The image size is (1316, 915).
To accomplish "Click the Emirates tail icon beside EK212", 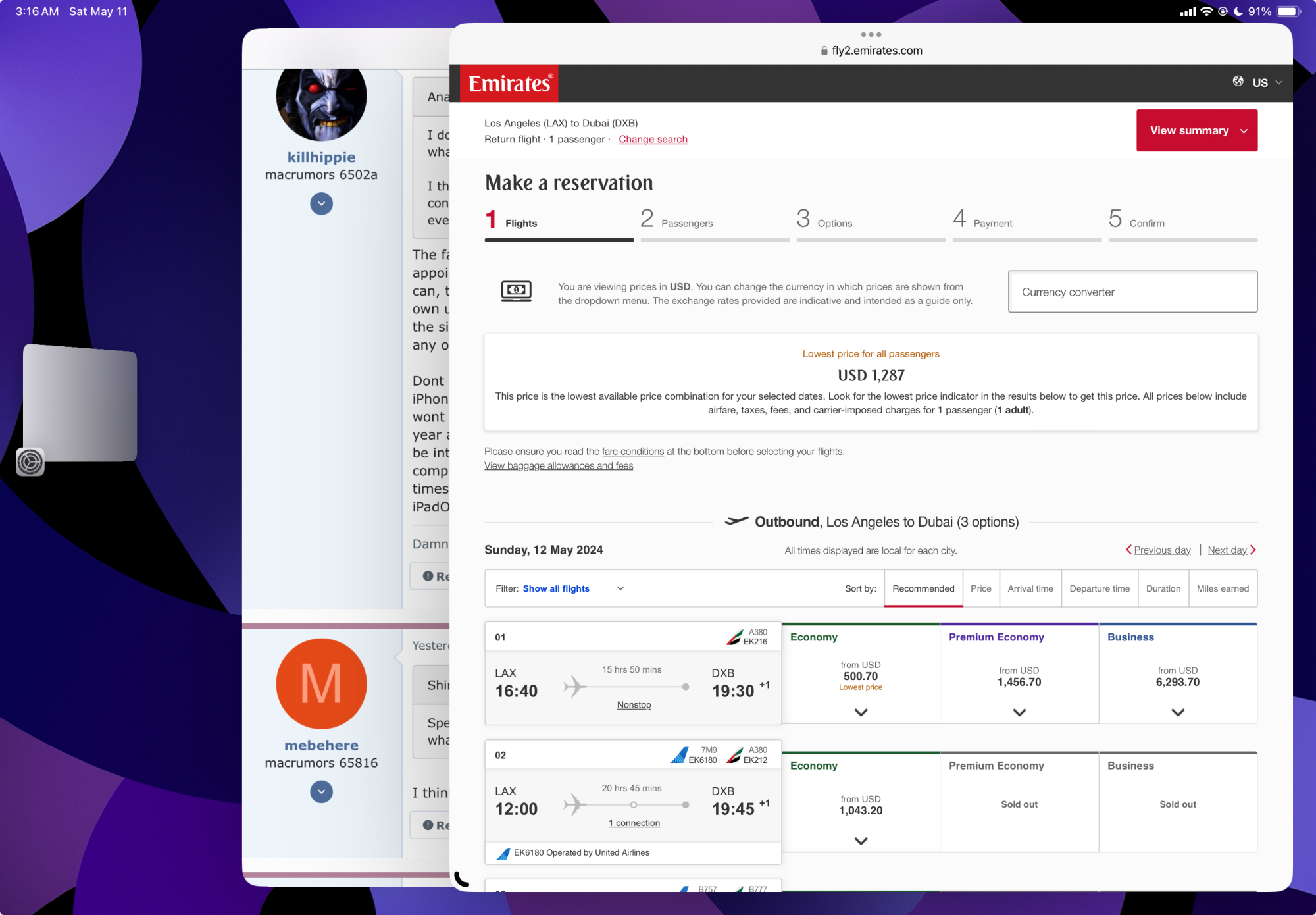I will (x=734, y=755).
